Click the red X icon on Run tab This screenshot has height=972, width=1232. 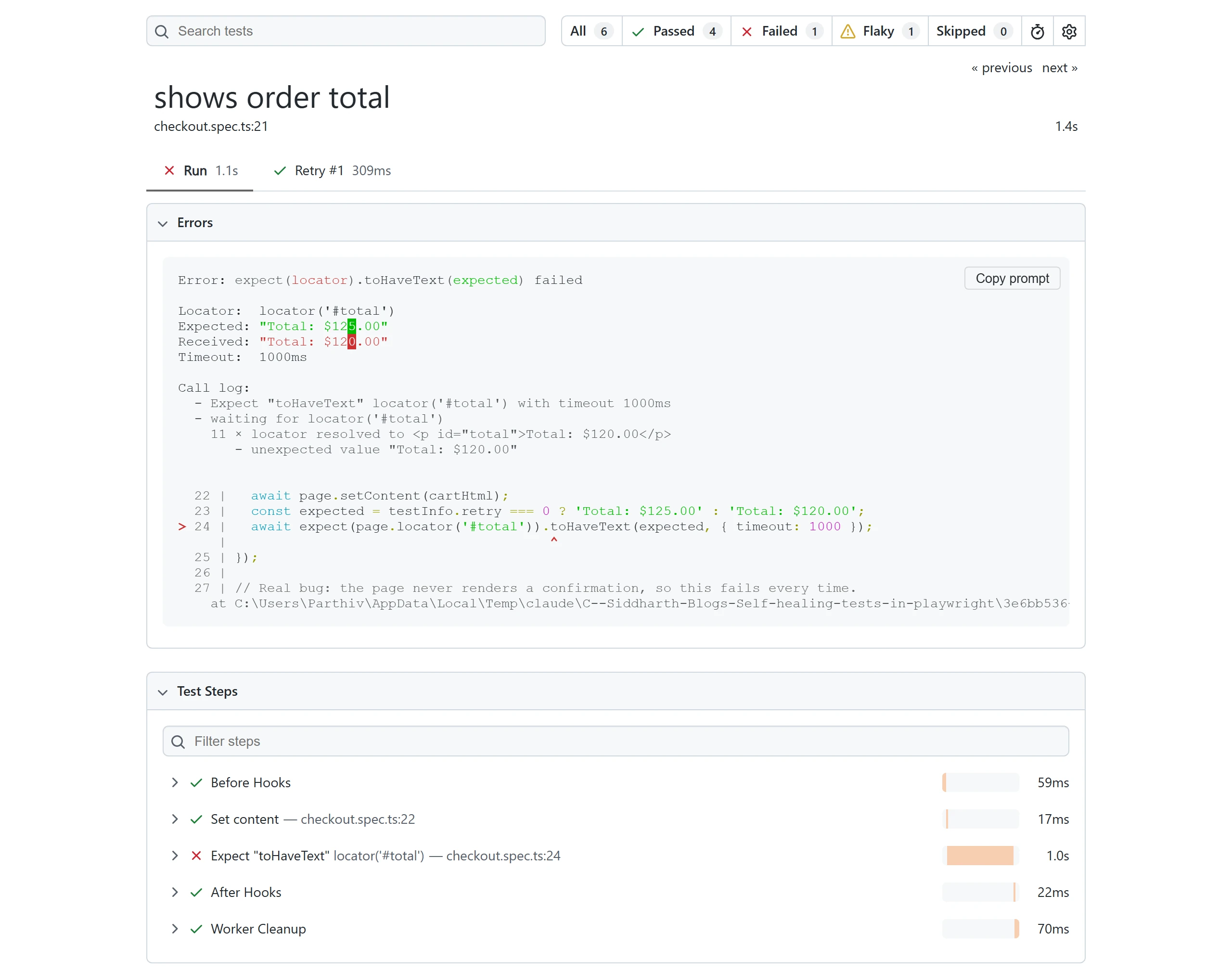(x=169, y=170)
